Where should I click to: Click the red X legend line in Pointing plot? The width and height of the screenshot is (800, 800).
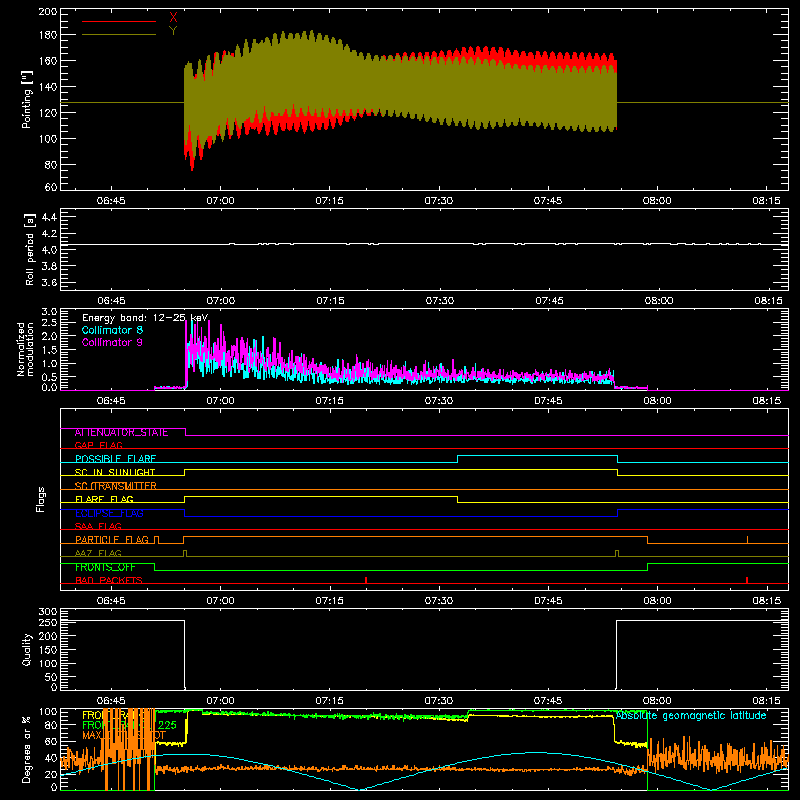pos(118,21)
